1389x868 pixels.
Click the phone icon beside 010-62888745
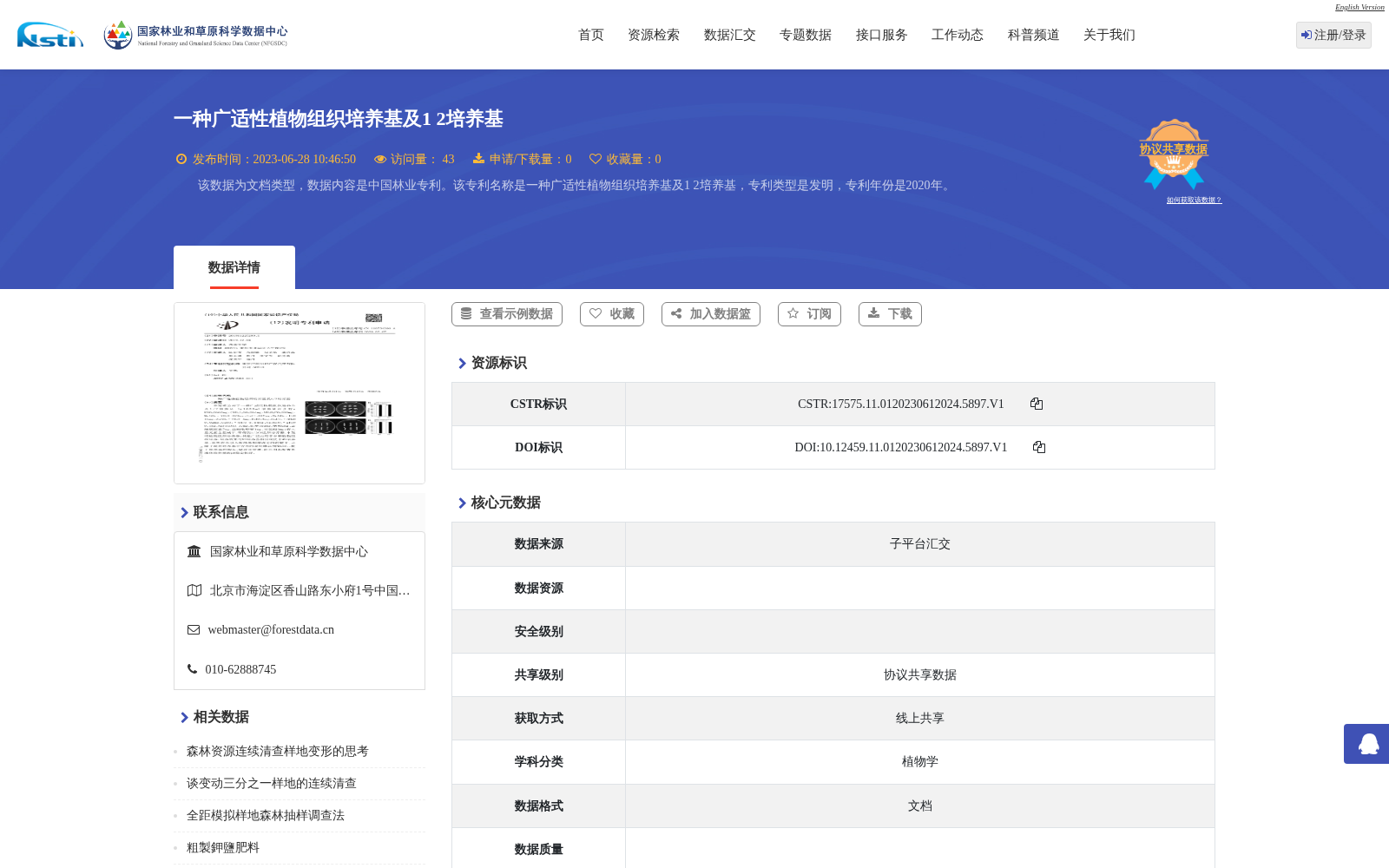192,669
